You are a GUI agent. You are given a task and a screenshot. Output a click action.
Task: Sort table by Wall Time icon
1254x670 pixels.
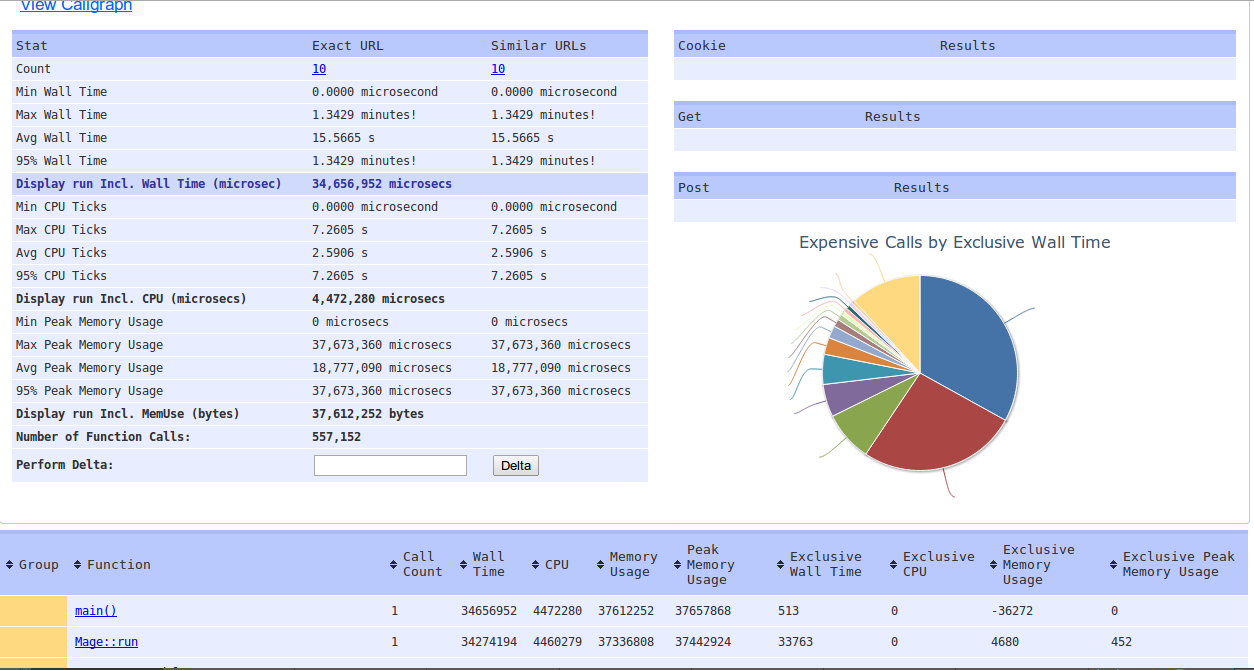tap(464, 565)
